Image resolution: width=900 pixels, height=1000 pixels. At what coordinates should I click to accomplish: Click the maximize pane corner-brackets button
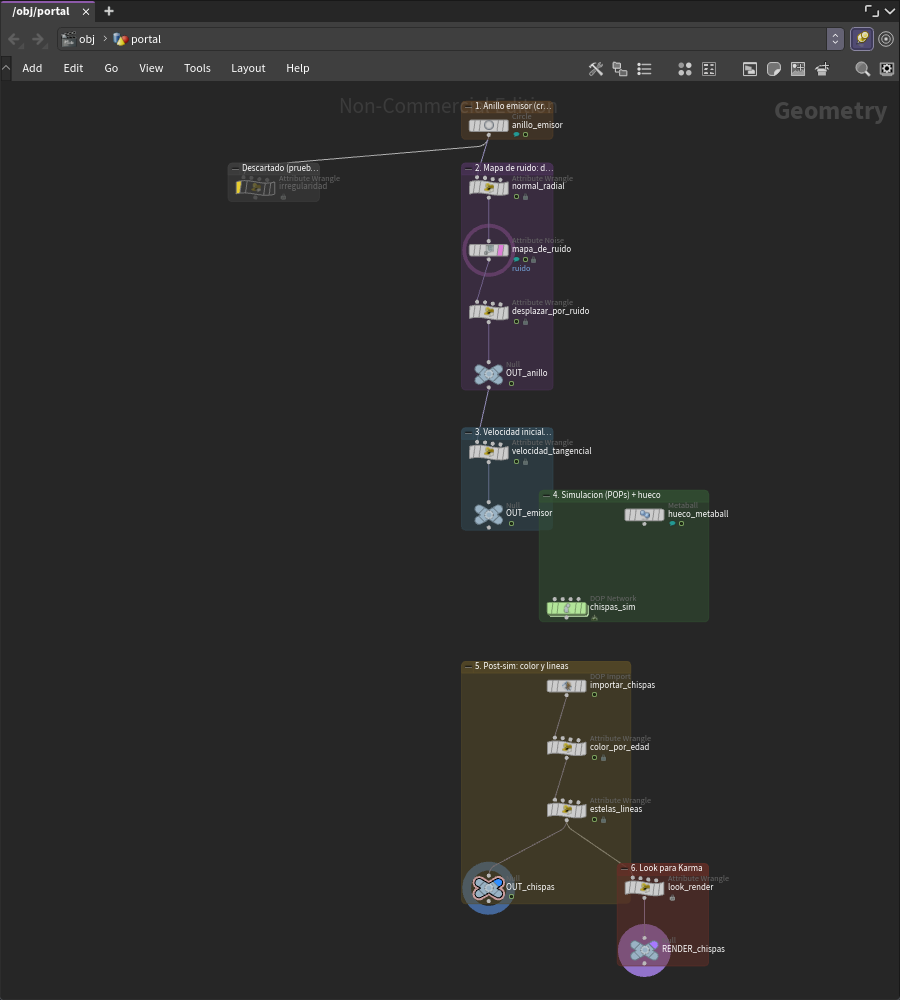(871, 11)
